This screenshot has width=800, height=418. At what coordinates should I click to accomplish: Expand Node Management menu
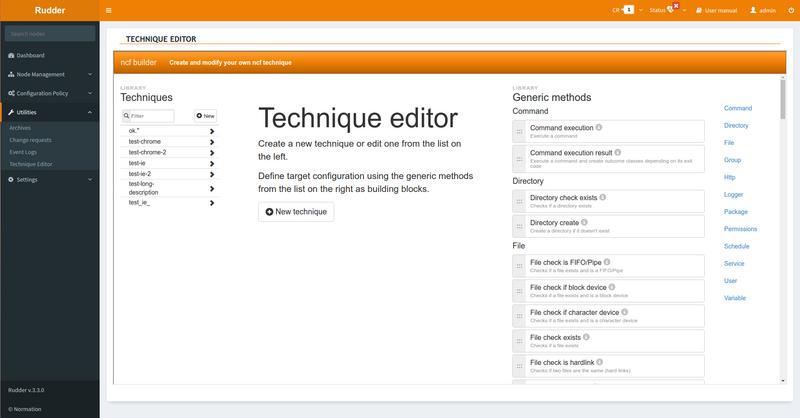(x=50, y=75)
